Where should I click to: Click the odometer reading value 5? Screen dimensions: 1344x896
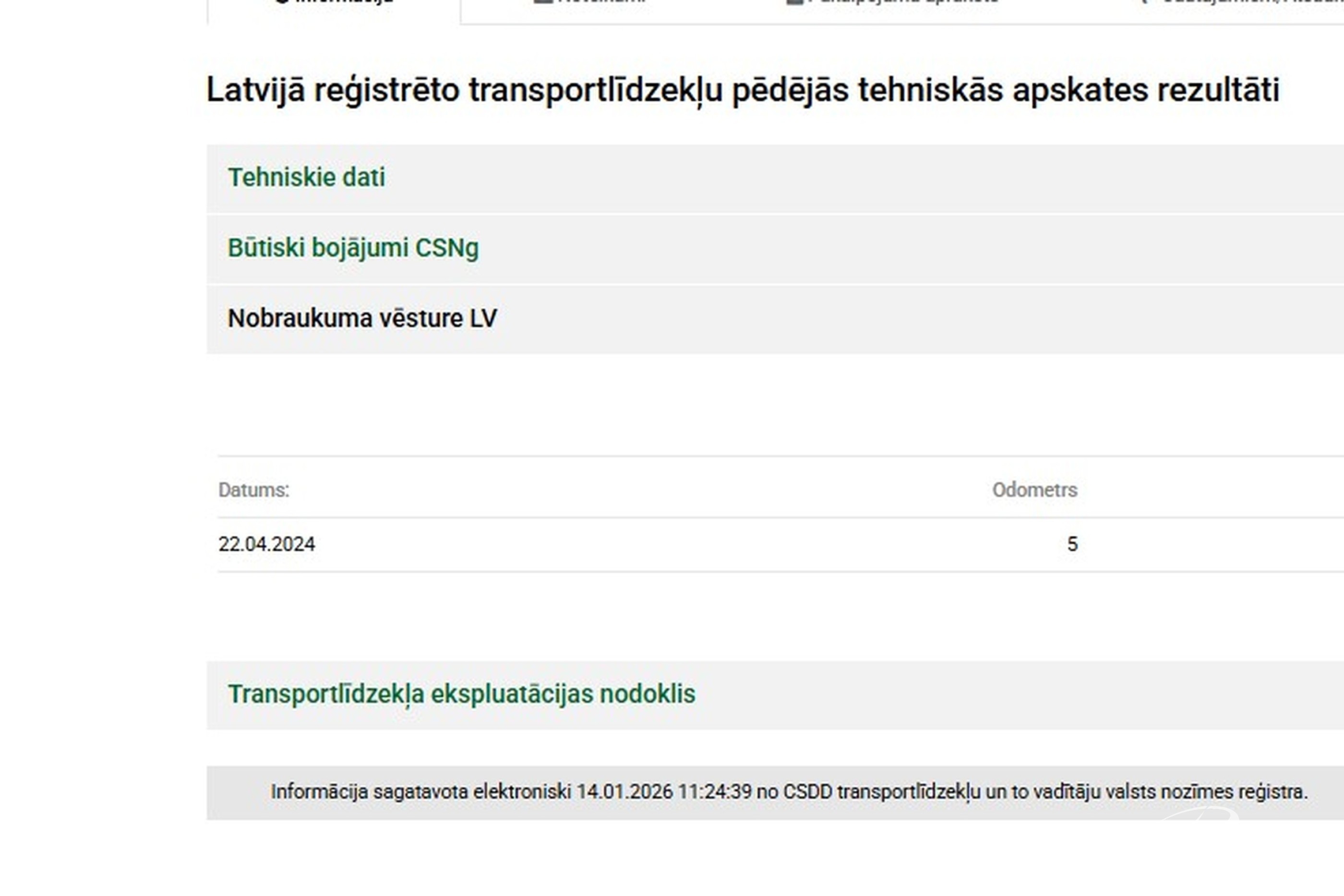click(1072, 544)
